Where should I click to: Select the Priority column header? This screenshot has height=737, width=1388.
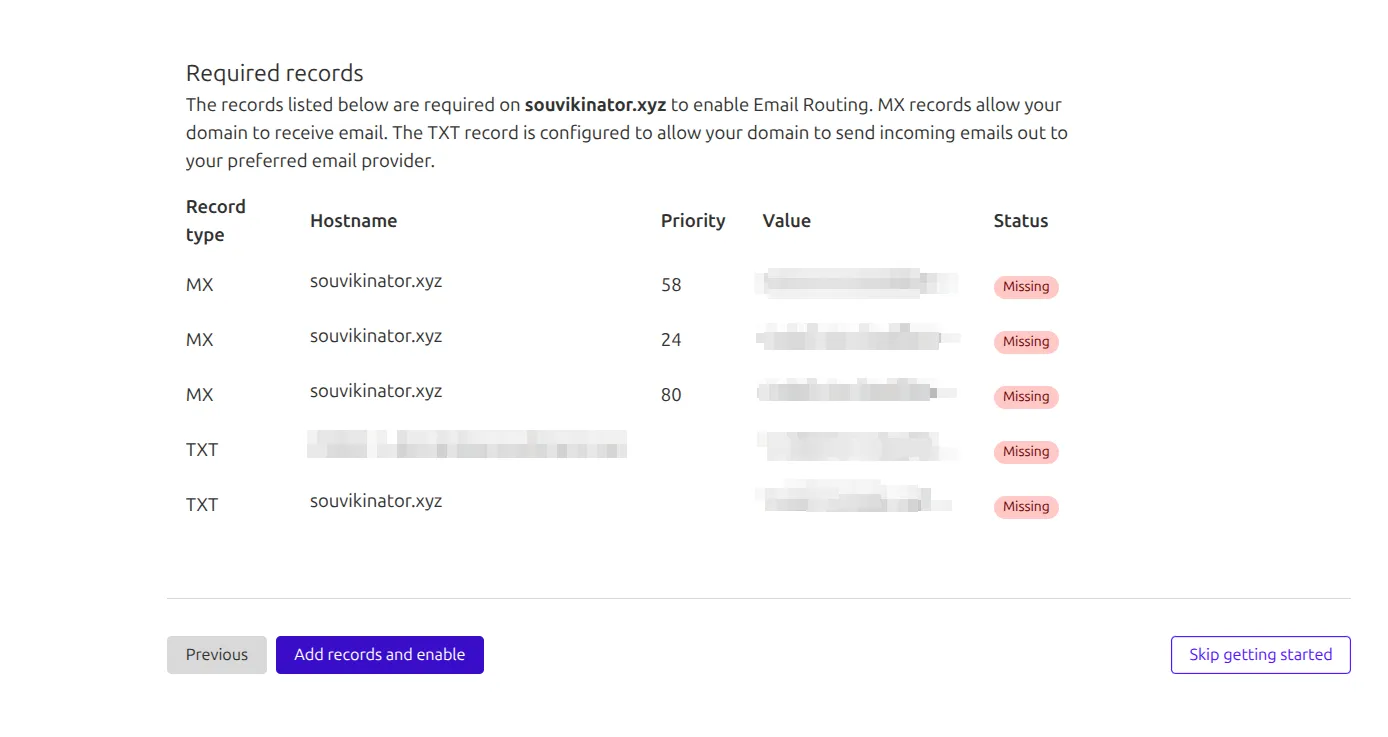pyautogui.click(x=692, y=221)
